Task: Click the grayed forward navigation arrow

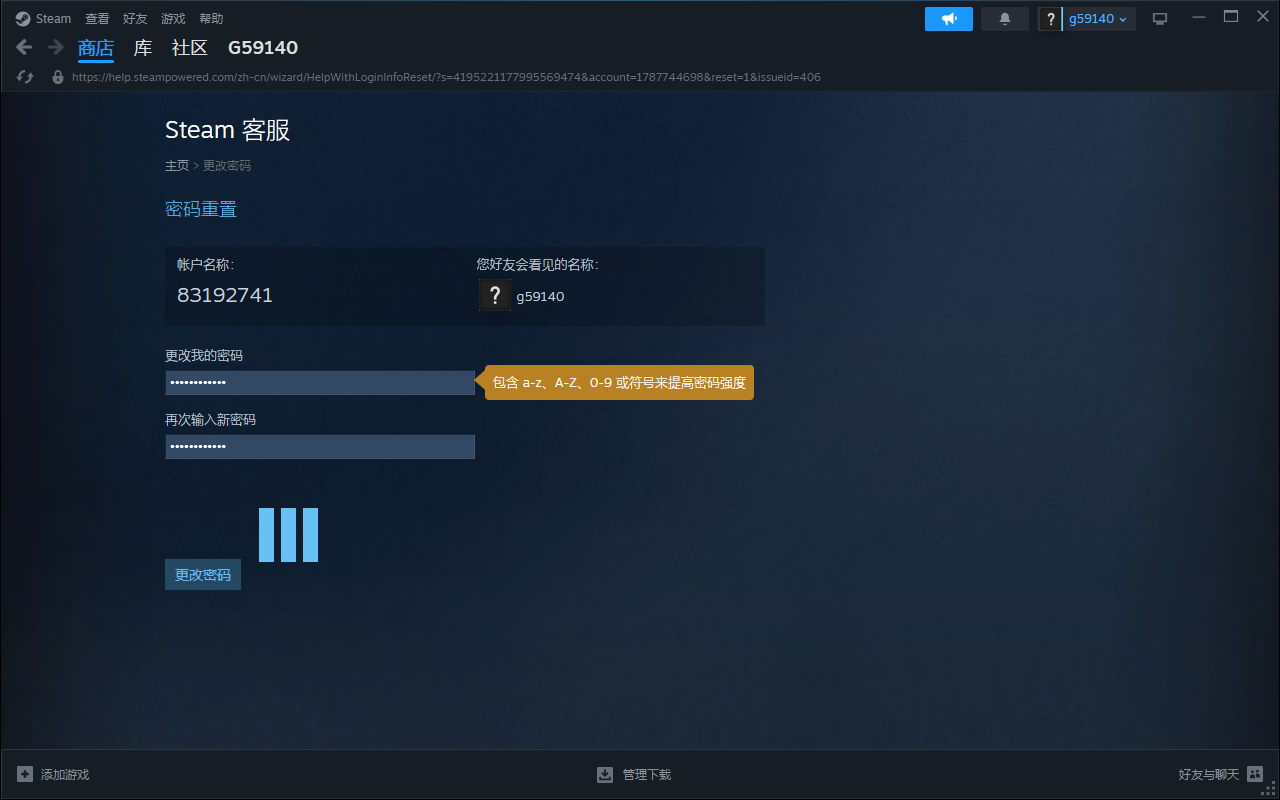Action: [55, 47]
